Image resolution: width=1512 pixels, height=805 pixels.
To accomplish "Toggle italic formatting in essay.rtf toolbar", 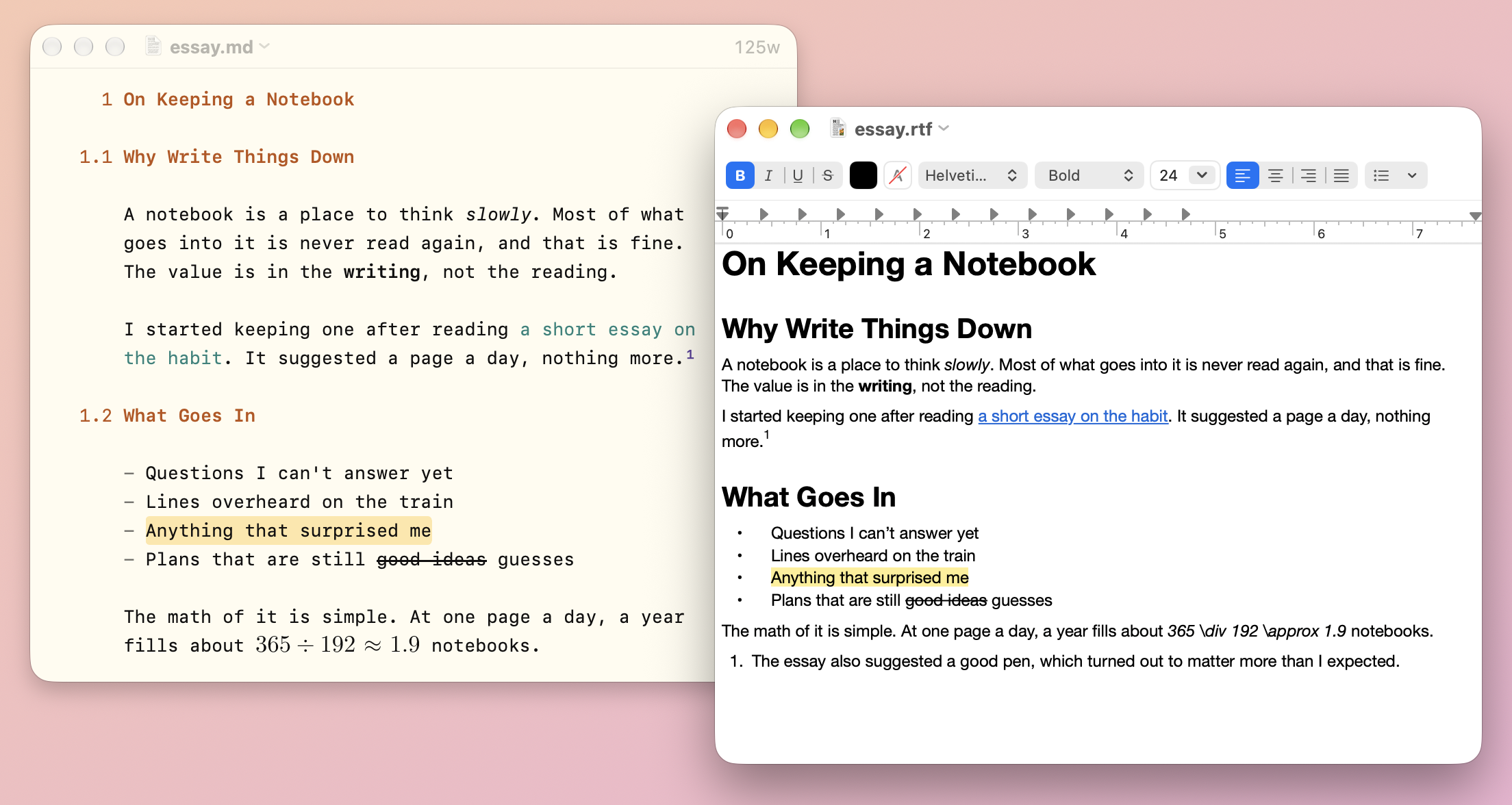I will pos(768,176).
